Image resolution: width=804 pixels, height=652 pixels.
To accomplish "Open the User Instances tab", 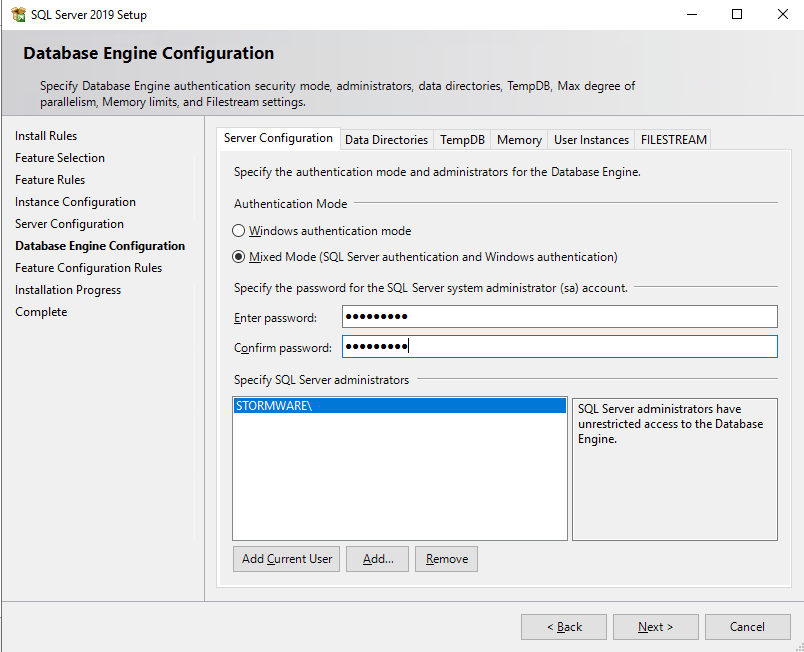I will pyautogui.click(x=591, y=140).
